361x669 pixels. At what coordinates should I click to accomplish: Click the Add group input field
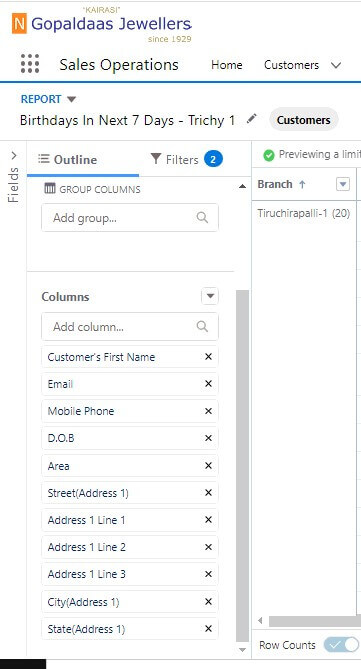click(130, 218)
